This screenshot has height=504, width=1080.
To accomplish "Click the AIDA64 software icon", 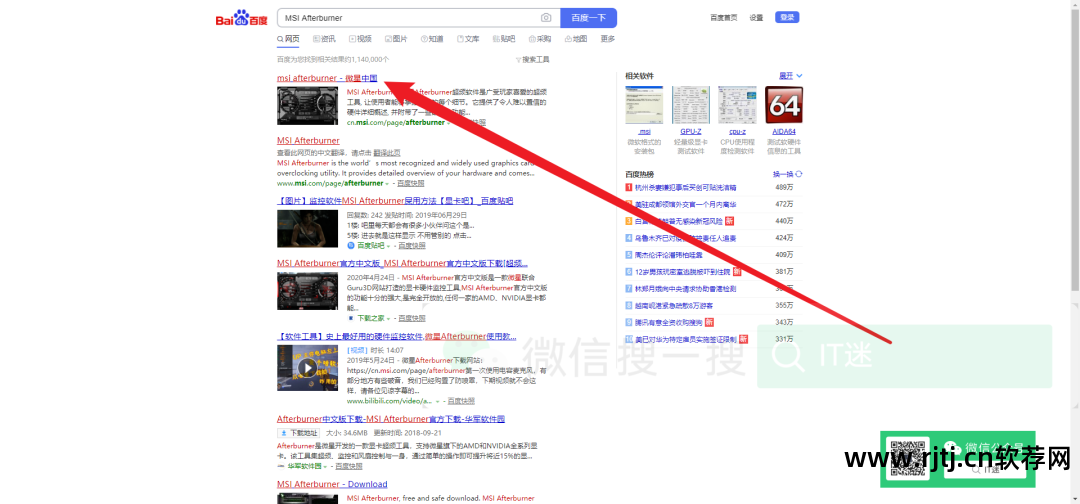I will click(x=784, y=105).
